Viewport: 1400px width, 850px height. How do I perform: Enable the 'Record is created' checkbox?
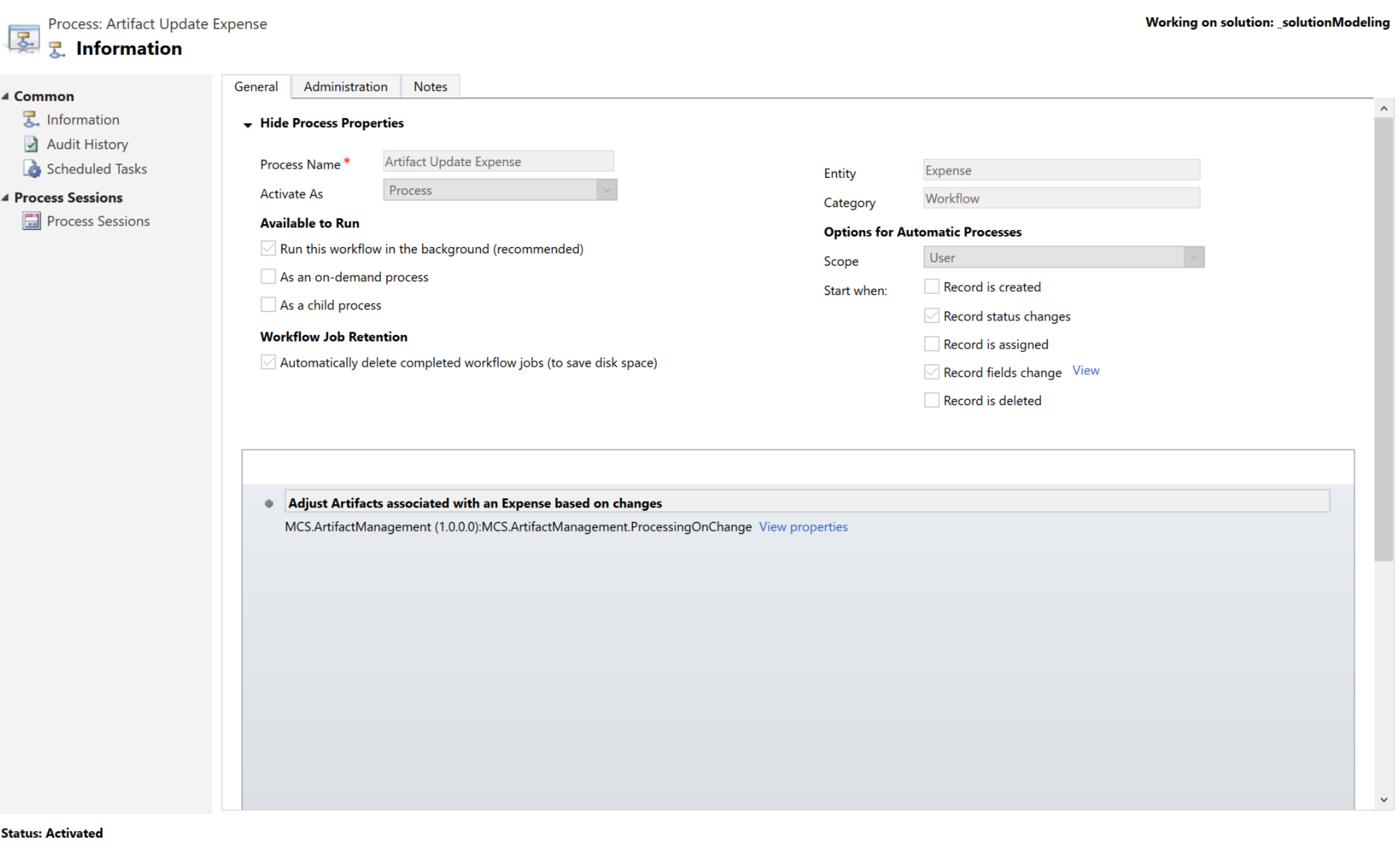(932, 287)
